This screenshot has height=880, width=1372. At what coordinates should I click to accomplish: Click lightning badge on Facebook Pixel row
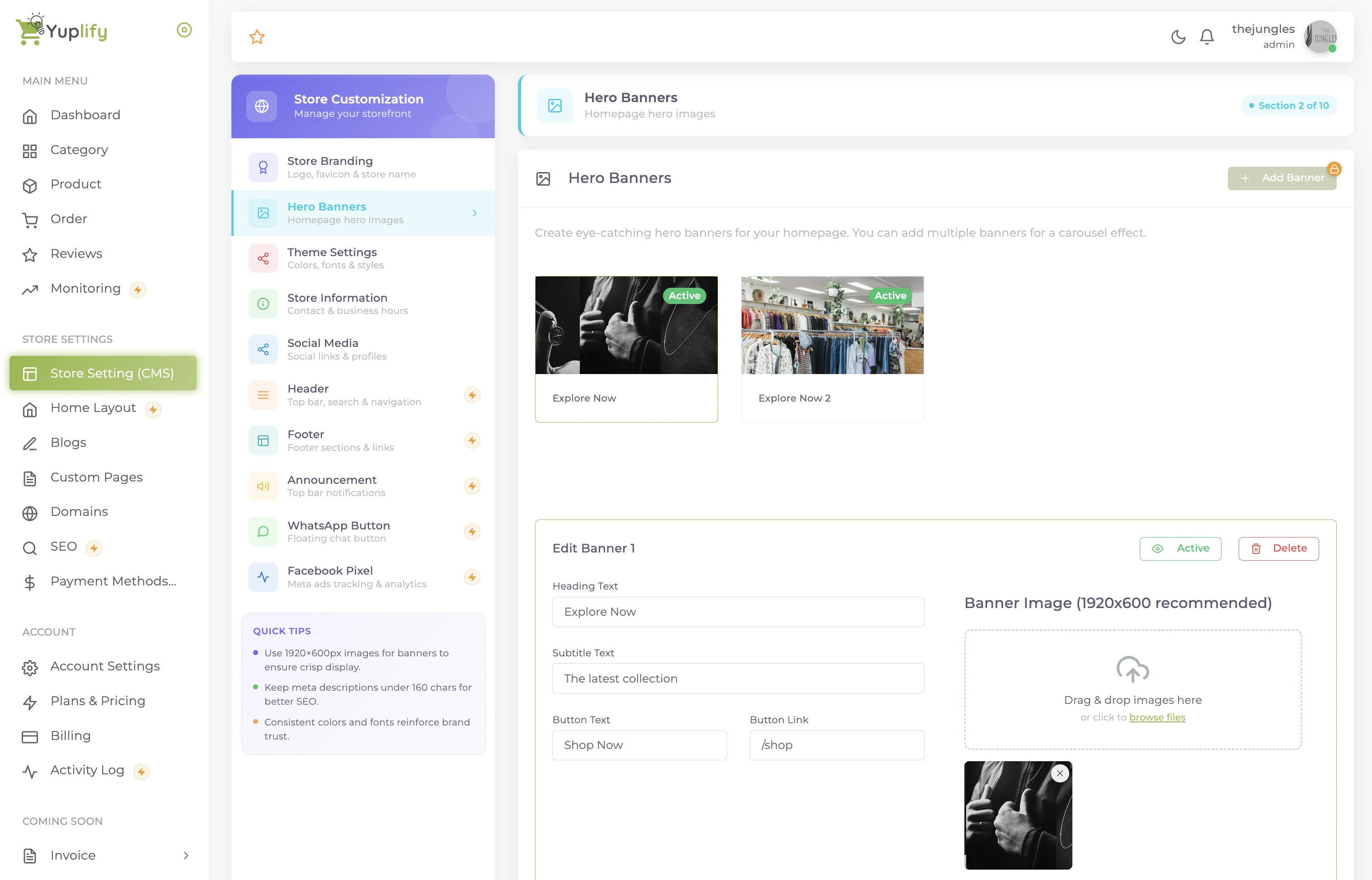(472, 577)
